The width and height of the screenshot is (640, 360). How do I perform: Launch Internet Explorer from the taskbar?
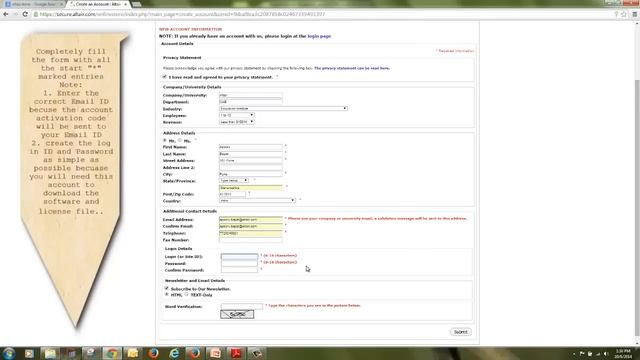click(x=174, y=353)
